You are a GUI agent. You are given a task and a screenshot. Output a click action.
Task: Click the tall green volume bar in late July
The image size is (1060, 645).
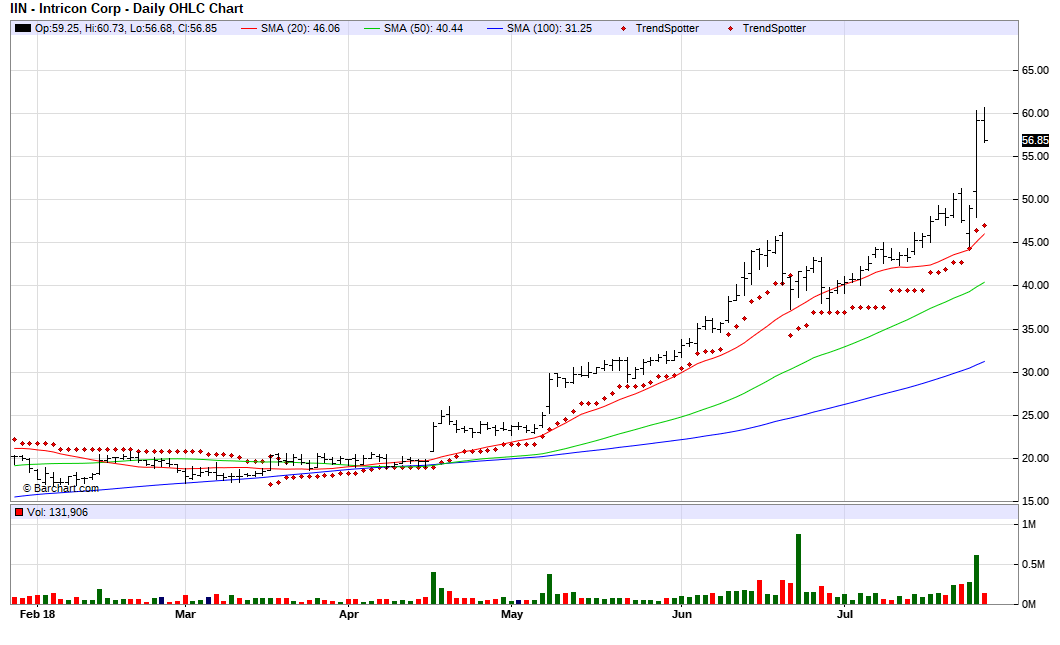[x=976, y=579]
